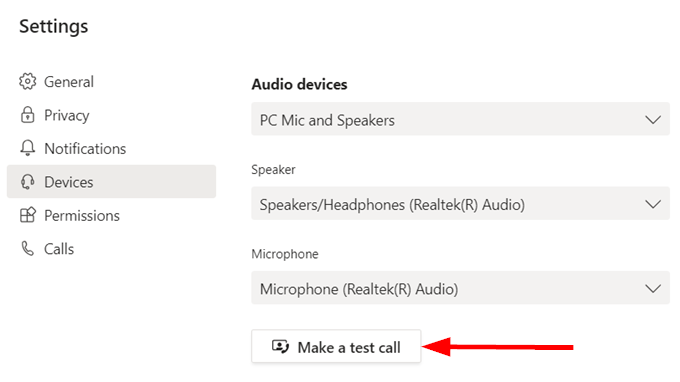Click the Notifications bell icon
Screen dimensions: 680x382
pos(27,148)
